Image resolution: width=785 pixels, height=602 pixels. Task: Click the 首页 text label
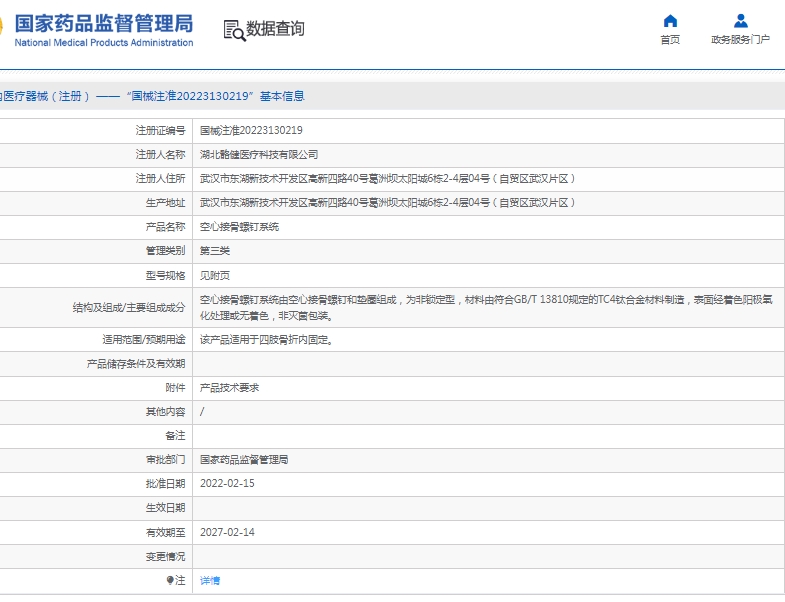click(670, 40)
